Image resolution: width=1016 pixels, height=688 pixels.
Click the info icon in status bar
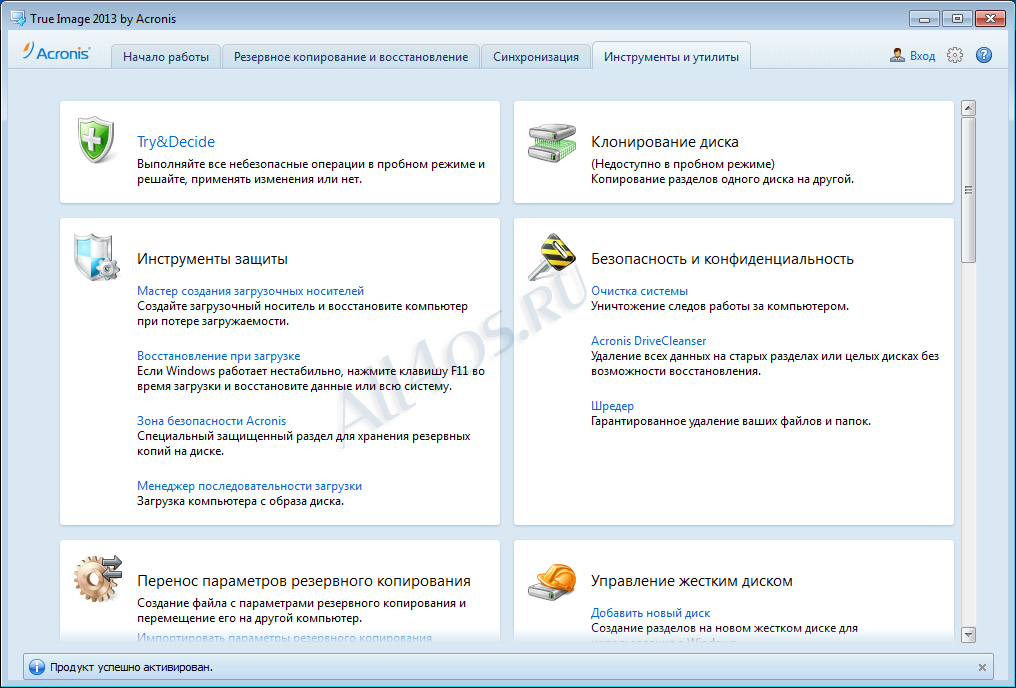pos(37,667)
